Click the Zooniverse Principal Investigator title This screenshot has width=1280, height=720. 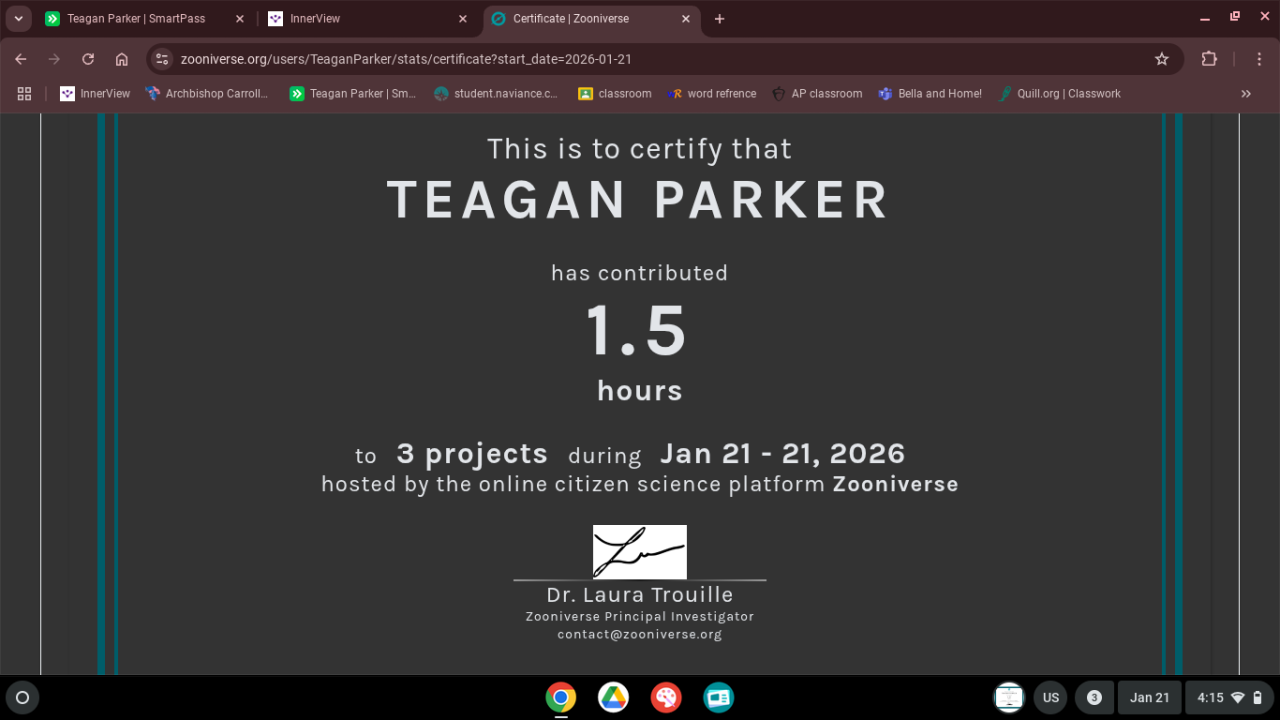pyautogui.click(x=640, y=617)
